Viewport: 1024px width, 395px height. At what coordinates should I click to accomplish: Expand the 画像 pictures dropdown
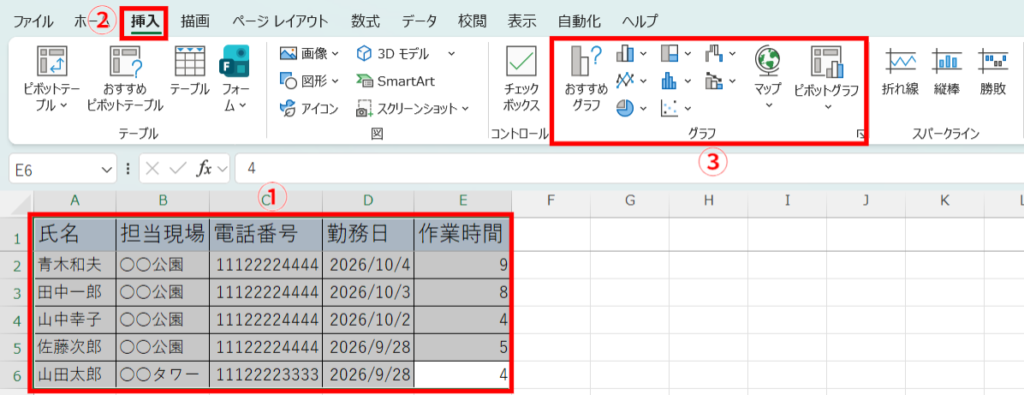click(336, 54)
